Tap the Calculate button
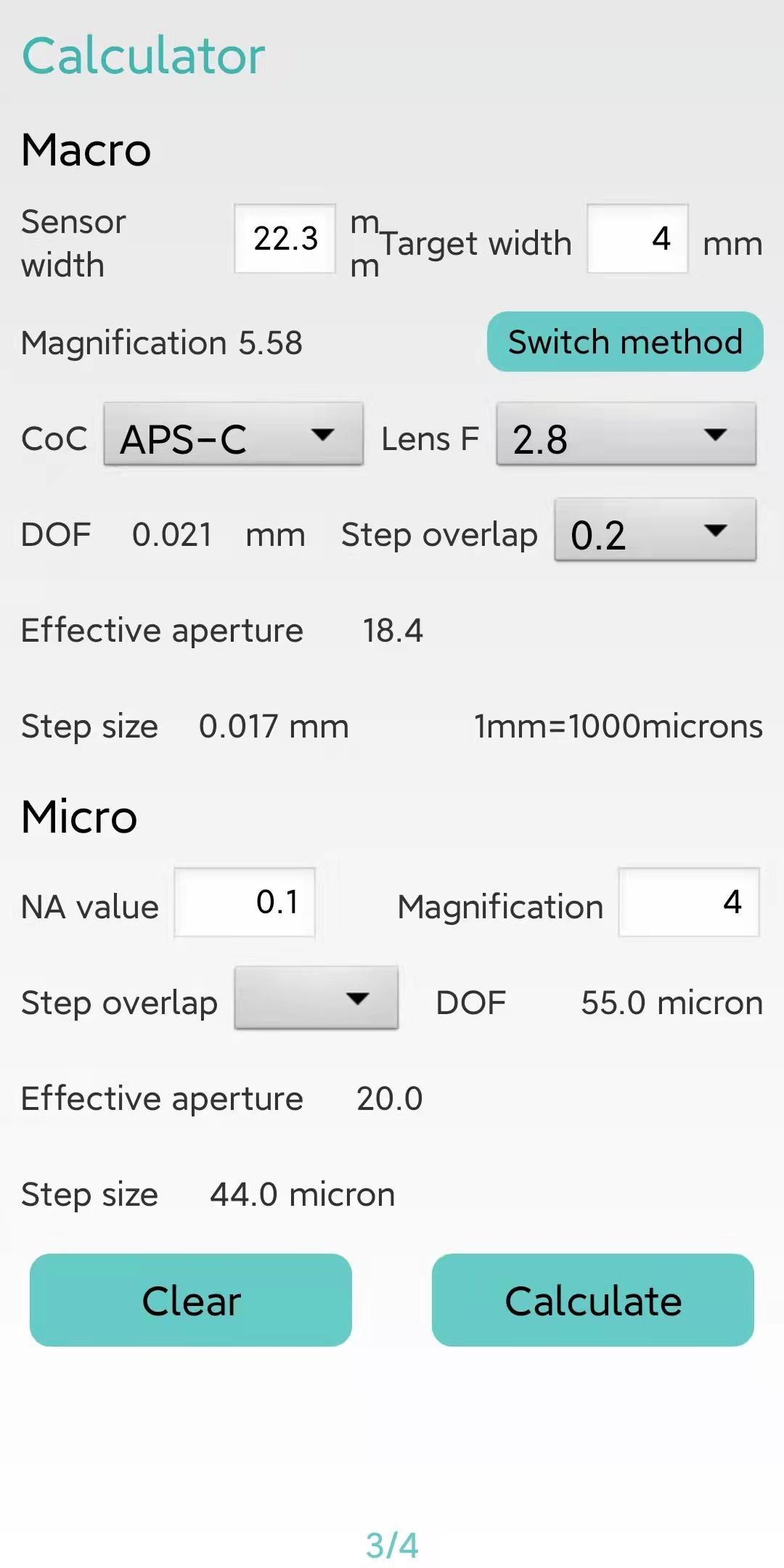784x1568 pixels. [x=593, y=1300]
